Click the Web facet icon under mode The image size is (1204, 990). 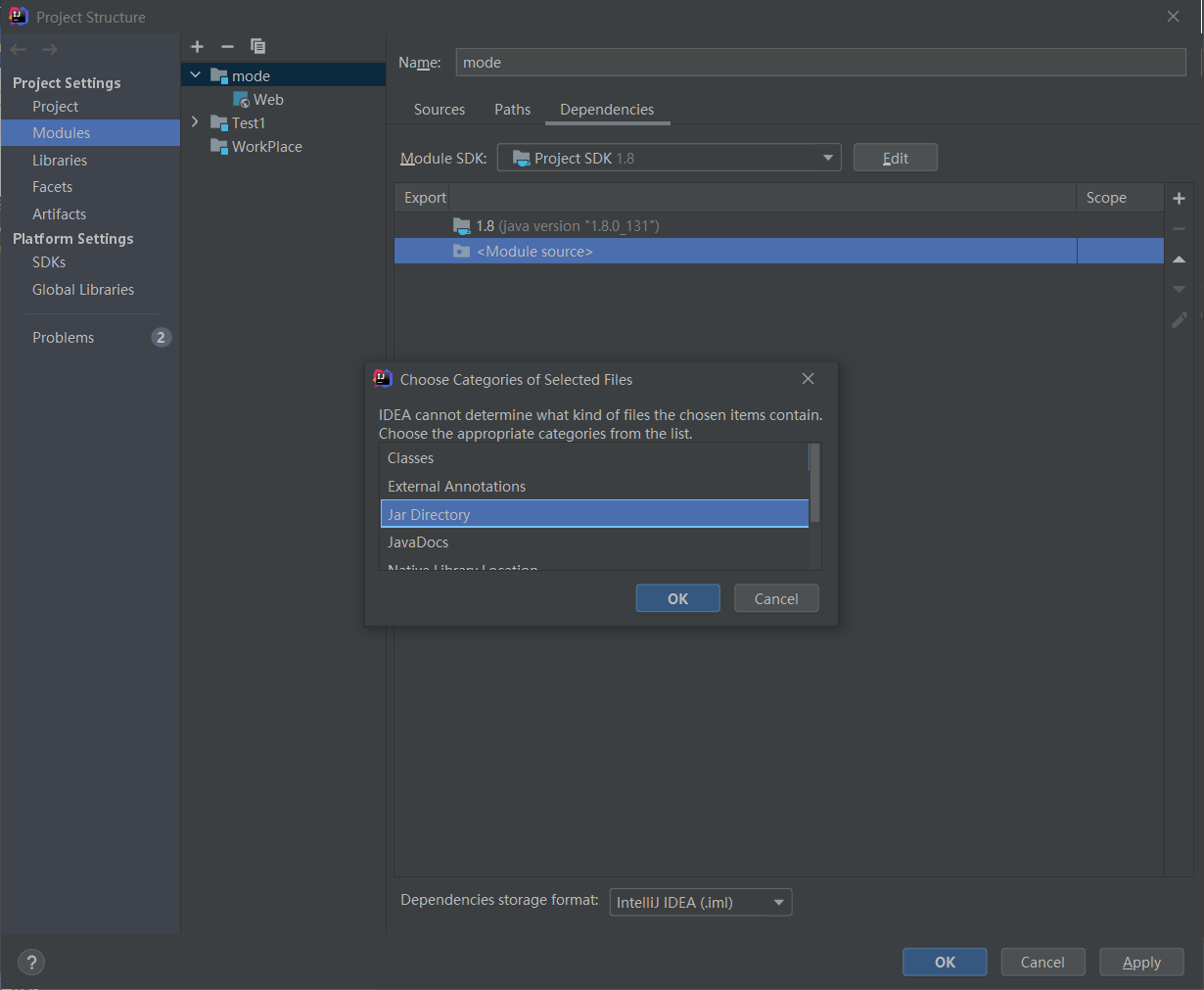click(x=241, y=100)
